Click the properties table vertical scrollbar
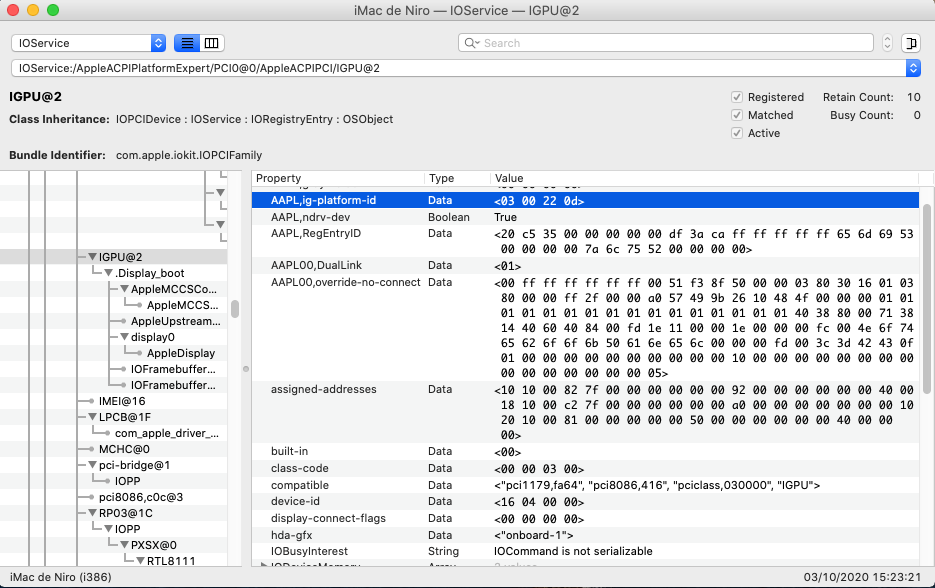The width and height of the screenshot is (935, 588). tap(927, 298)
